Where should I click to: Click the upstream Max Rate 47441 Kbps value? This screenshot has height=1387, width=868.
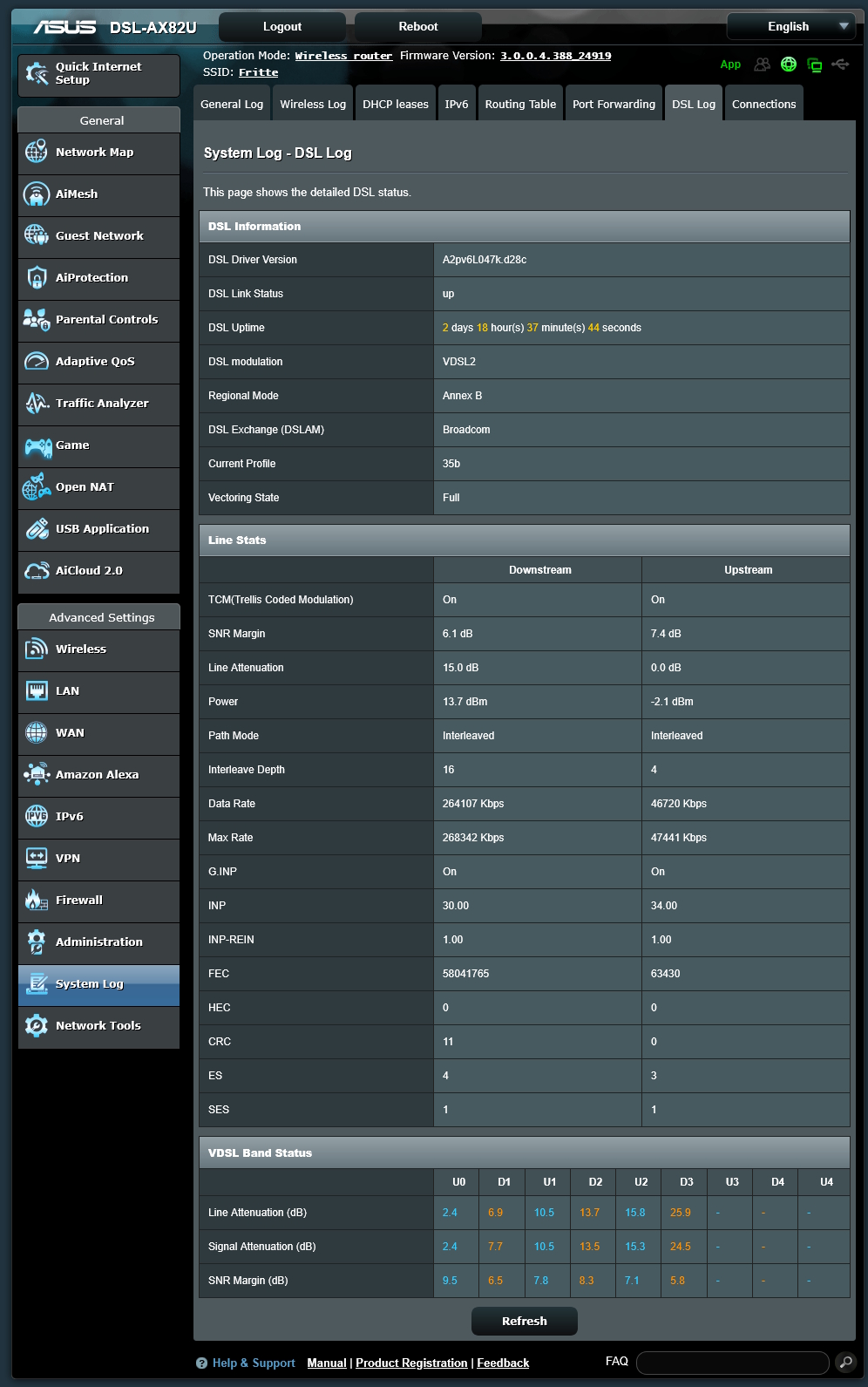[x=679, y=838]
